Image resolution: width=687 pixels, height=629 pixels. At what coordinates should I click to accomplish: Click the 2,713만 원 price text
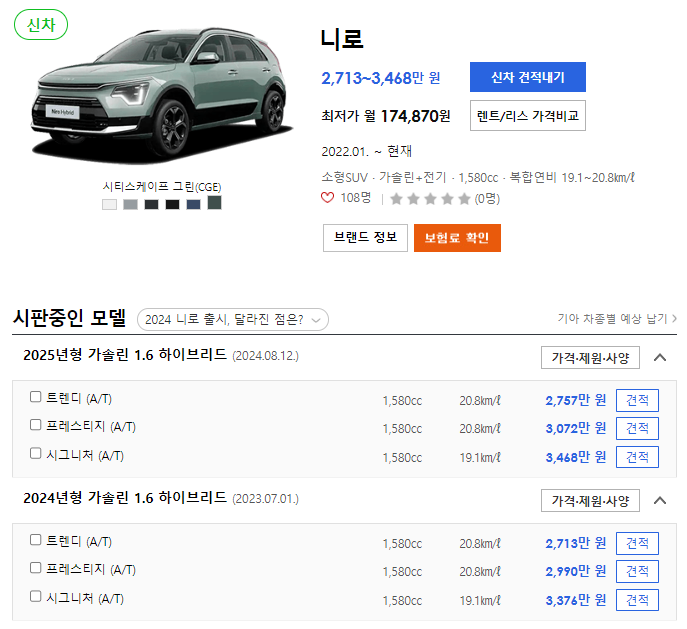pos(576,544)
